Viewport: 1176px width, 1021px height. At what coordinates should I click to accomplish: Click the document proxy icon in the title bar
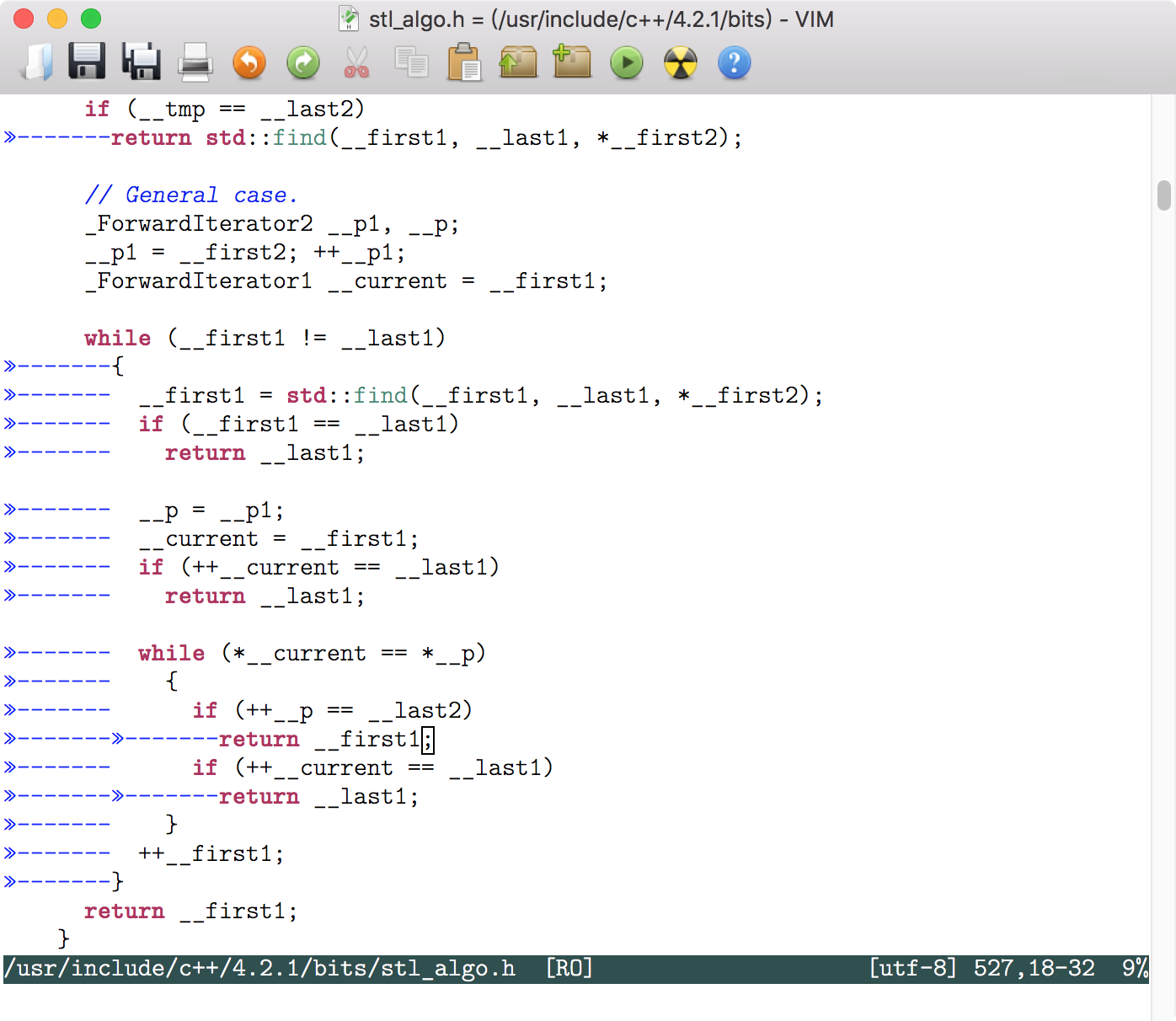pyautogui.click(x=348, y=19)
